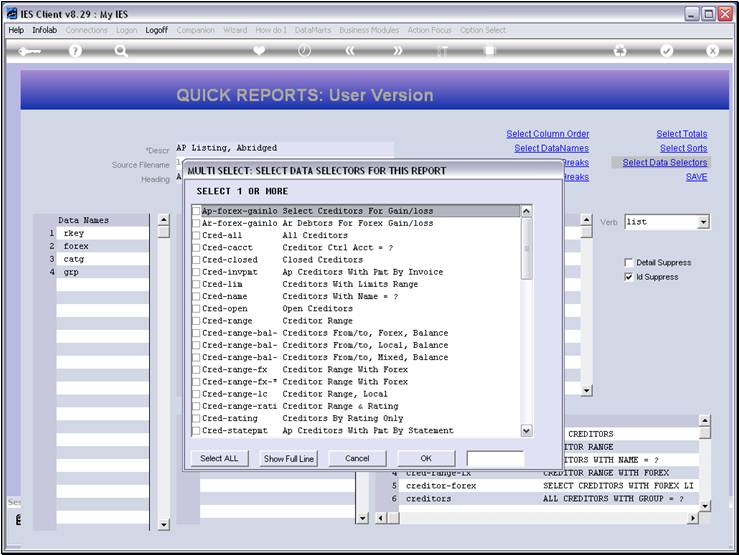Image resolution: width=739 pixels, height=555 pixels.
Task: Check the Cred-cacct selector box
Action: point(196,247)
